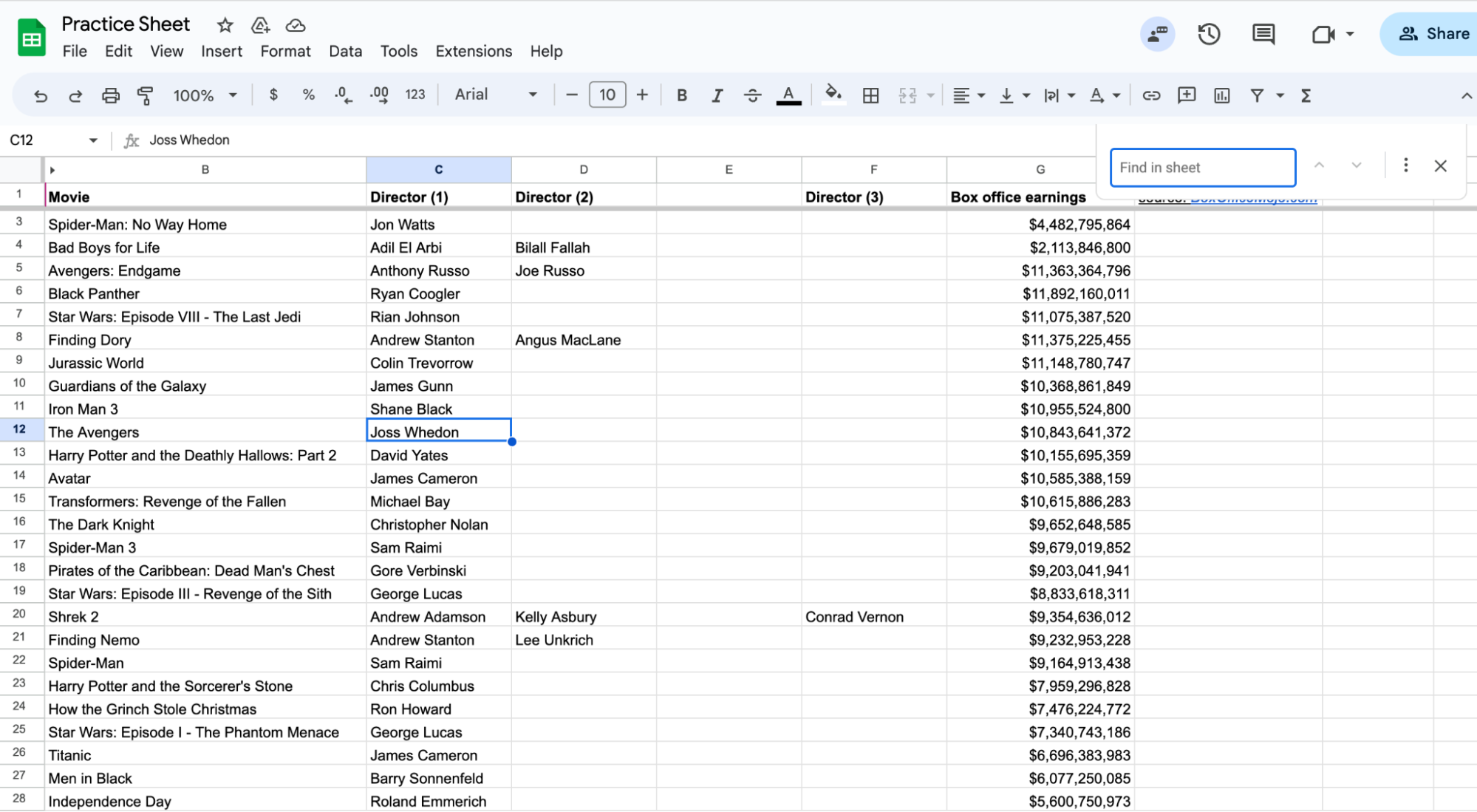This screenshot has width=1477, height=812.
Task: Open the fill color picker
Action: (x=833, y=95)
